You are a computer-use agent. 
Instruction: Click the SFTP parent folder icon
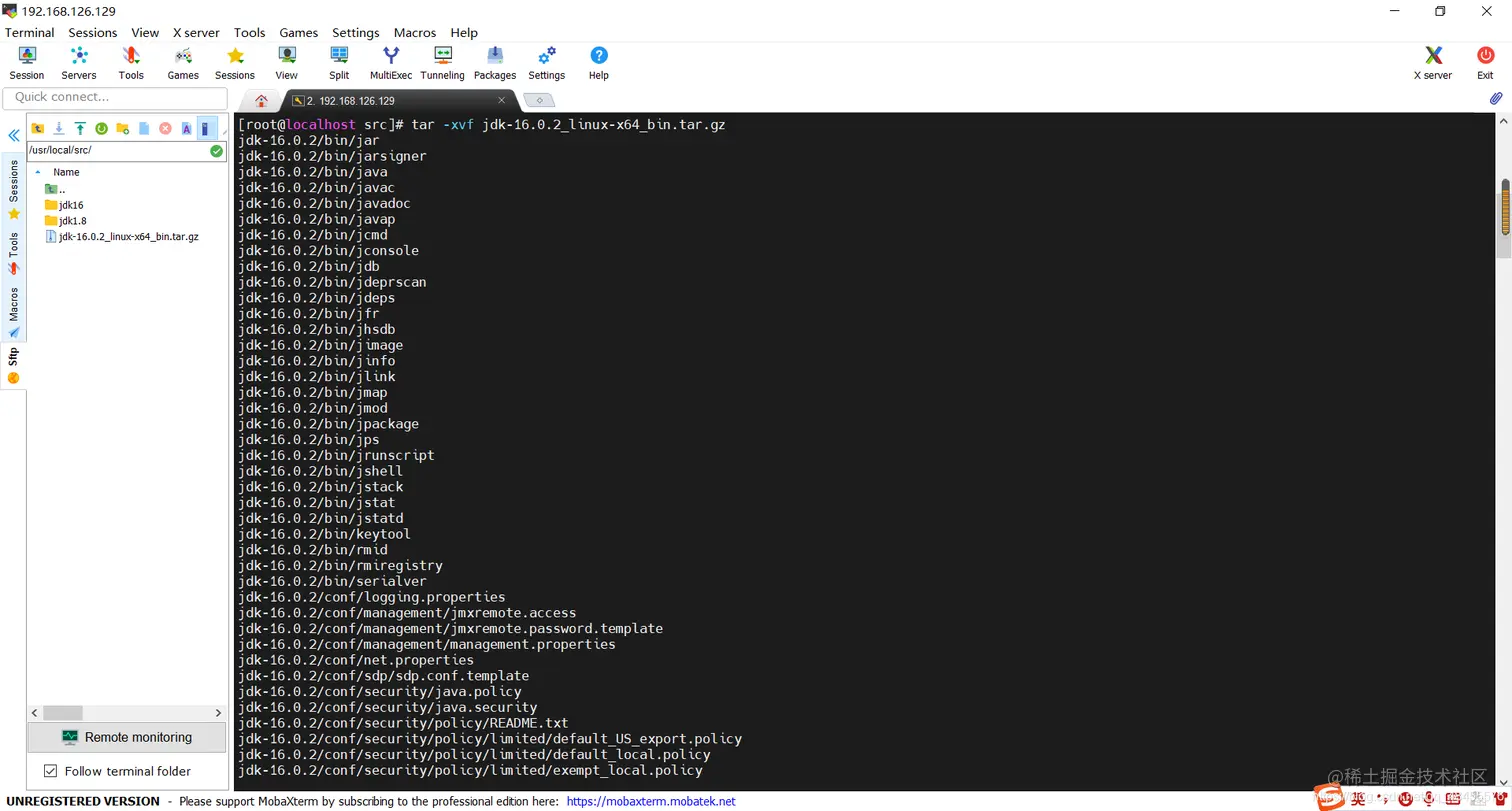38,128
